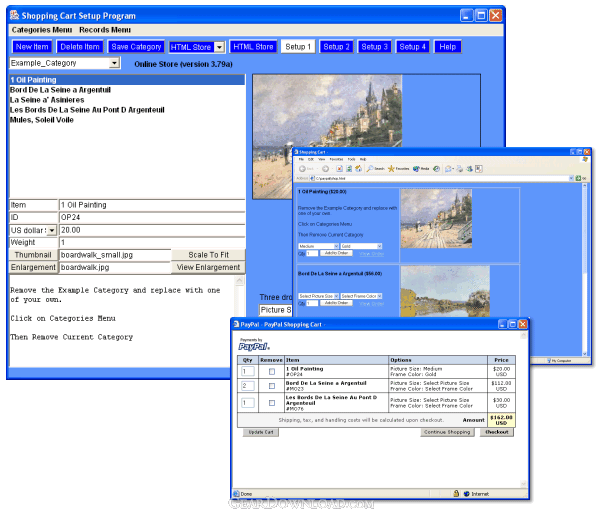
Task: Click the Continue Shopping button
Action: coord(447,432)
